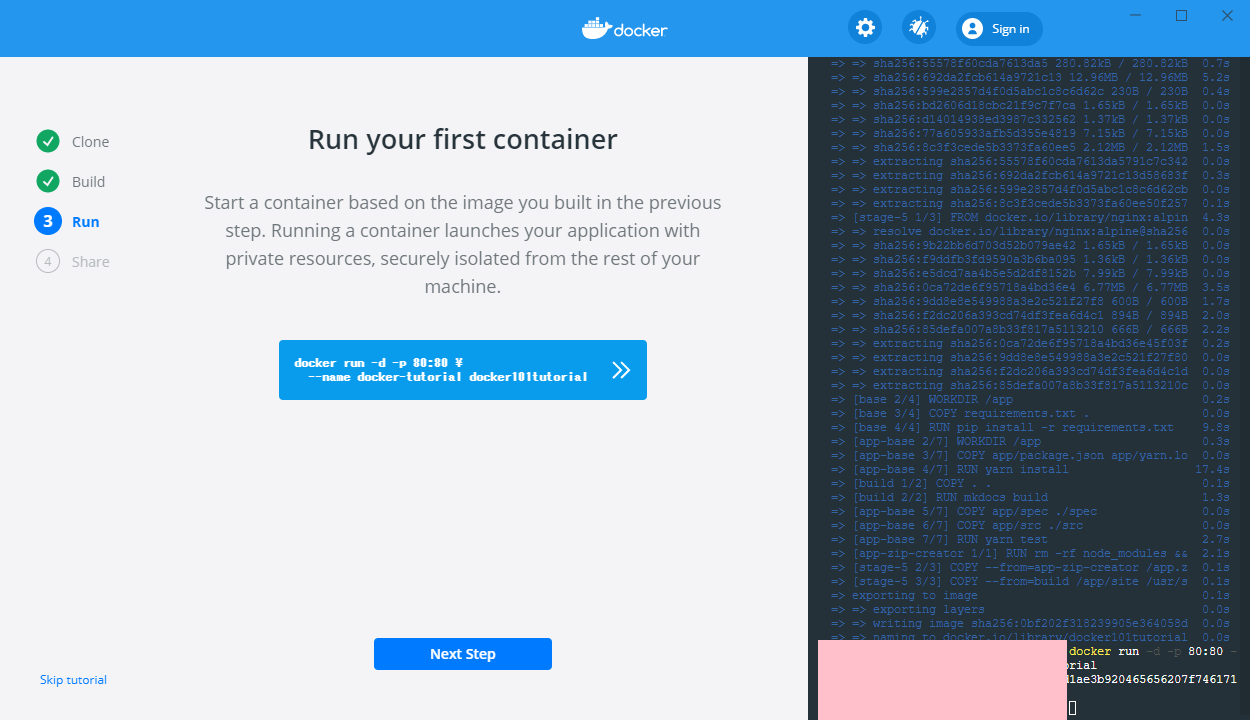The image size is (1250, 720).
Task: Click the Sign in button
Action: tap(999, 29)
